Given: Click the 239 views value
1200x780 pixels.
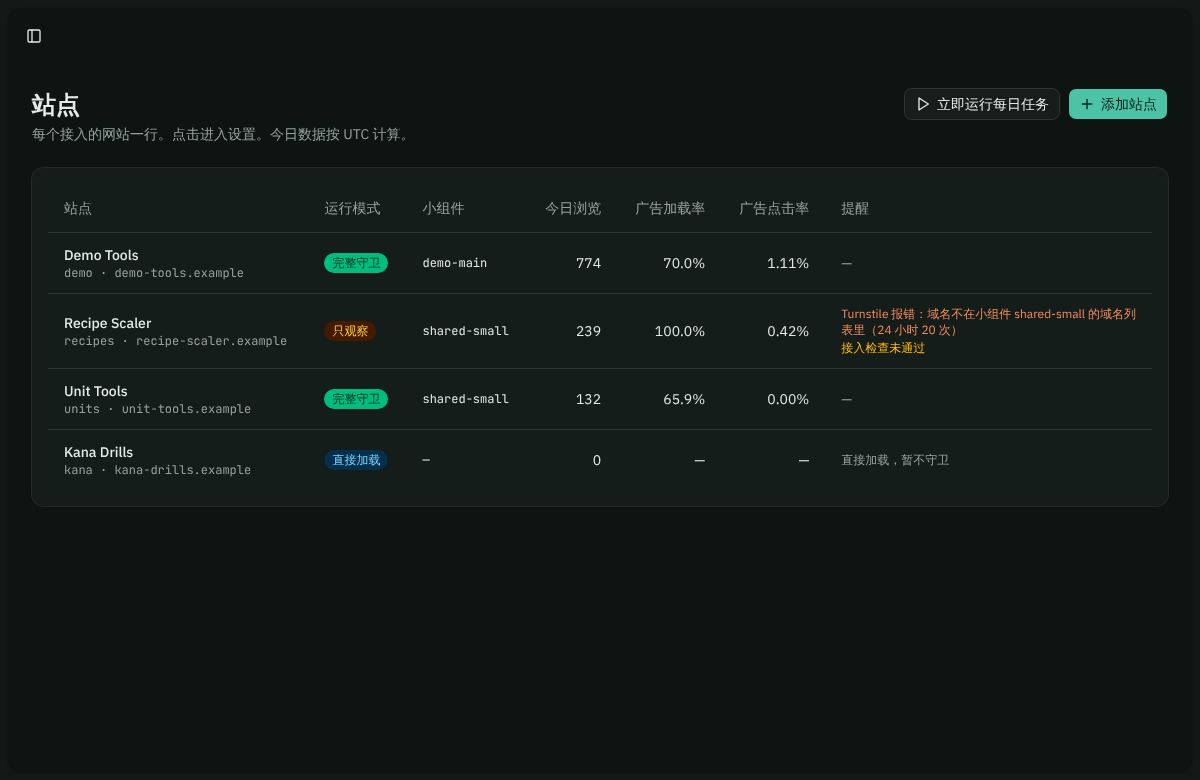Looking at the screenshot, I should 588,331.
